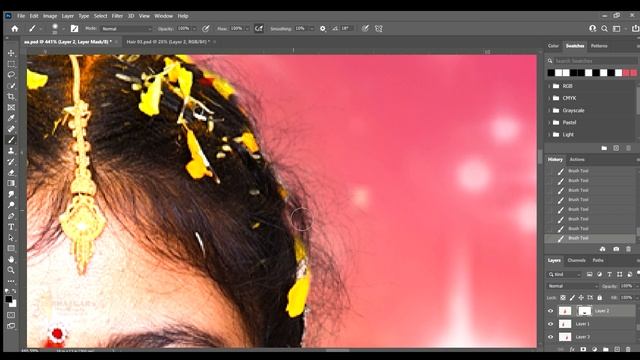Image resolution: width=640 pixels, height=360 pixels.
Task: Switch to the Actions tab
Action: 577,160
